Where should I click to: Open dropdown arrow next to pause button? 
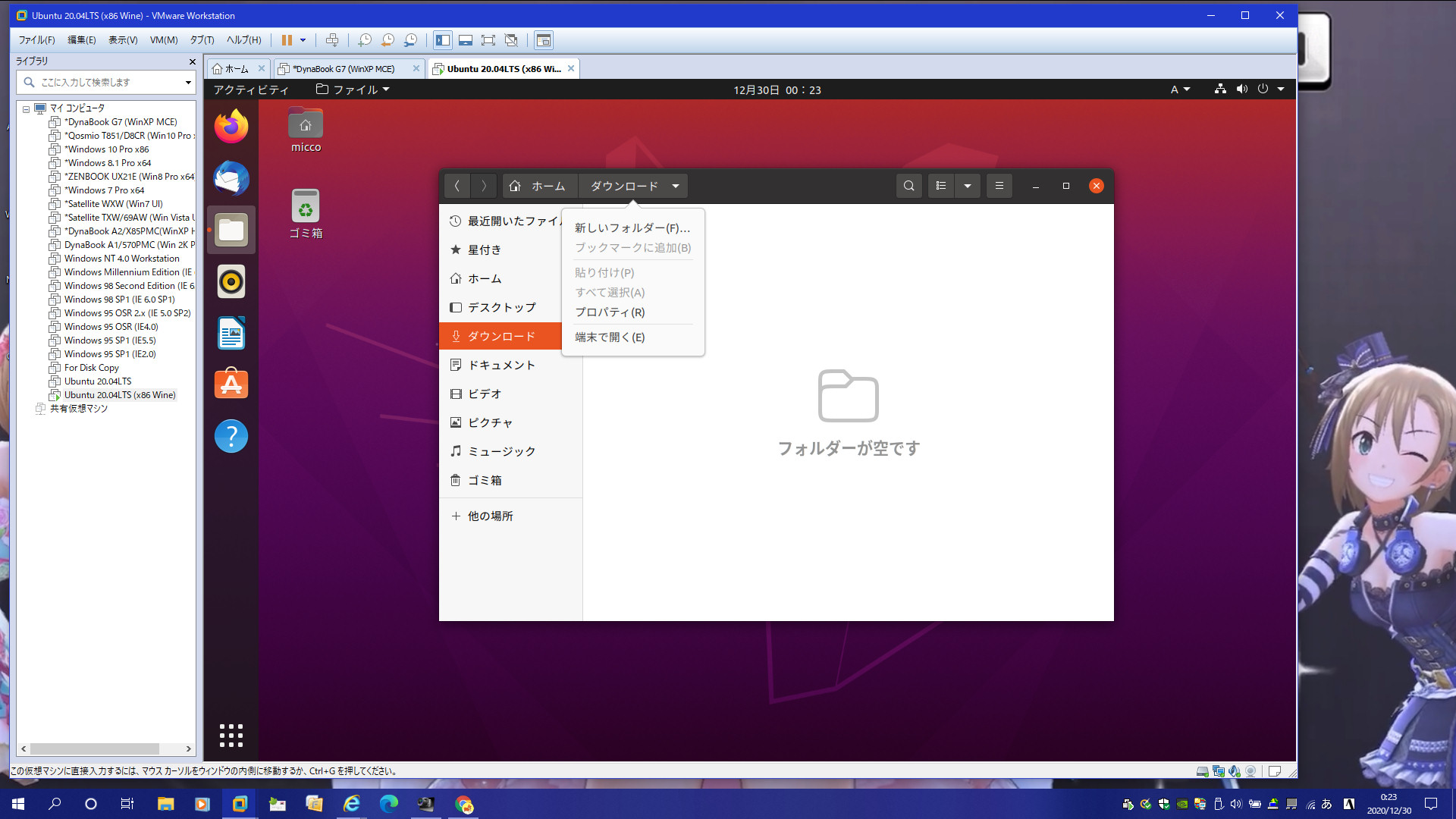click(303, 40)
